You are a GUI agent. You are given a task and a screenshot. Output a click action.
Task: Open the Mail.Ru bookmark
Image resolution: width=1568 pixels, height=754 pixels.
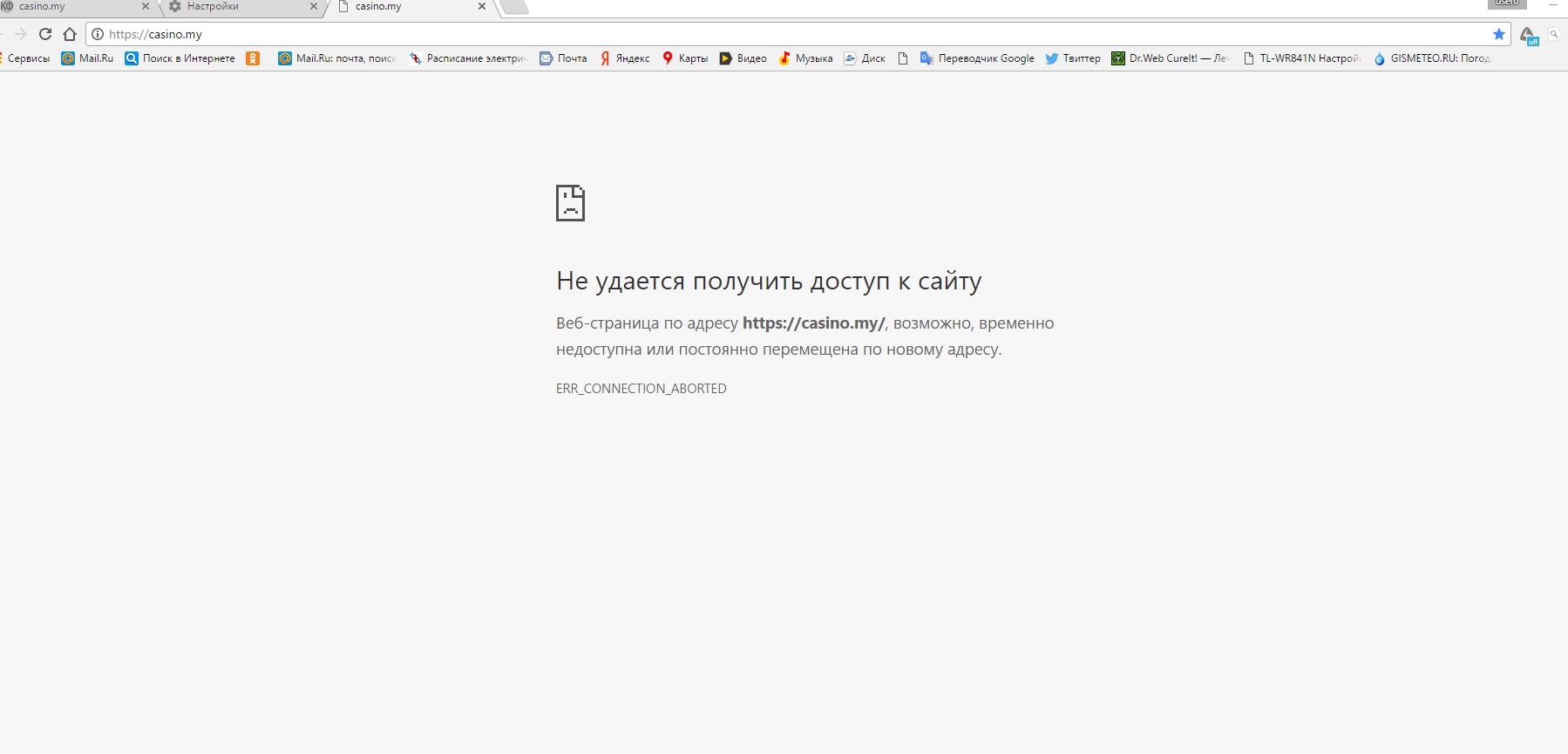[x=87, y=58]
